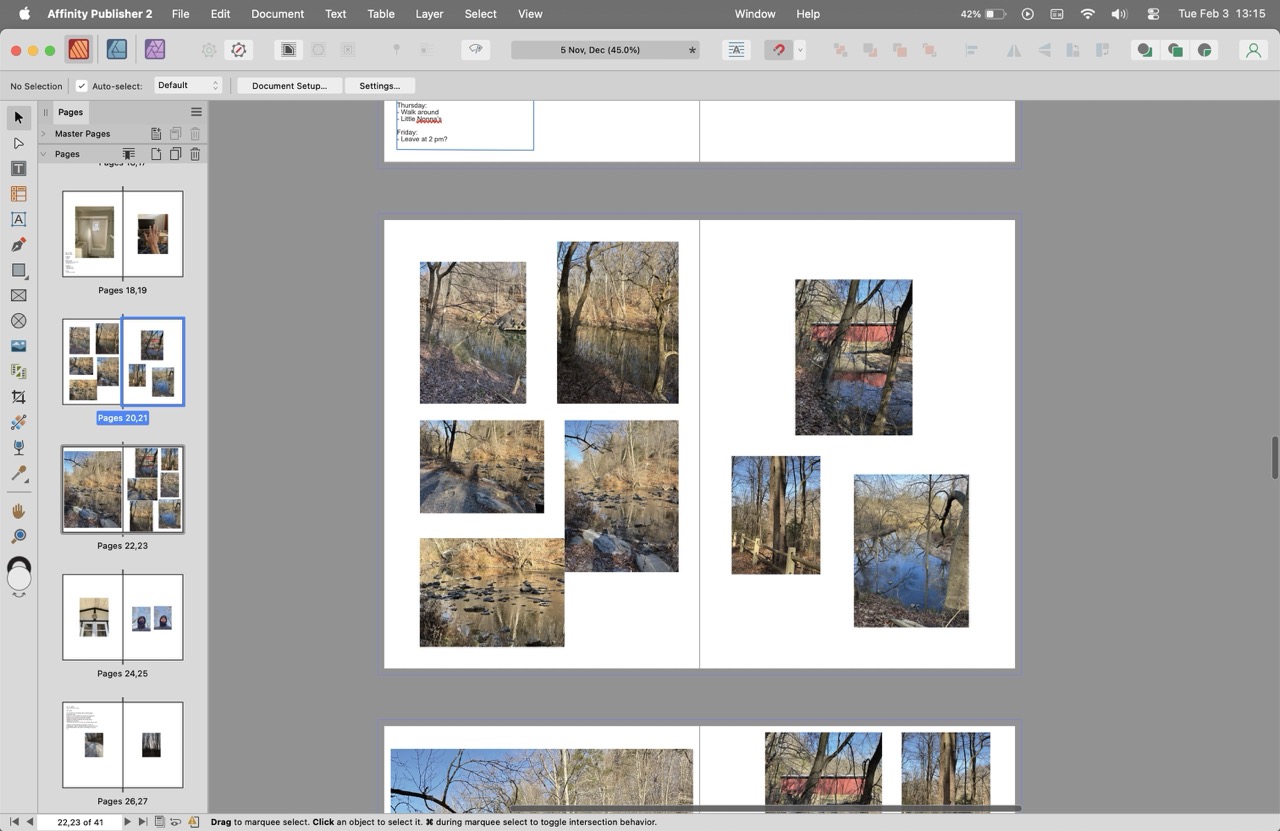Open the Document menu

(277, 14)
